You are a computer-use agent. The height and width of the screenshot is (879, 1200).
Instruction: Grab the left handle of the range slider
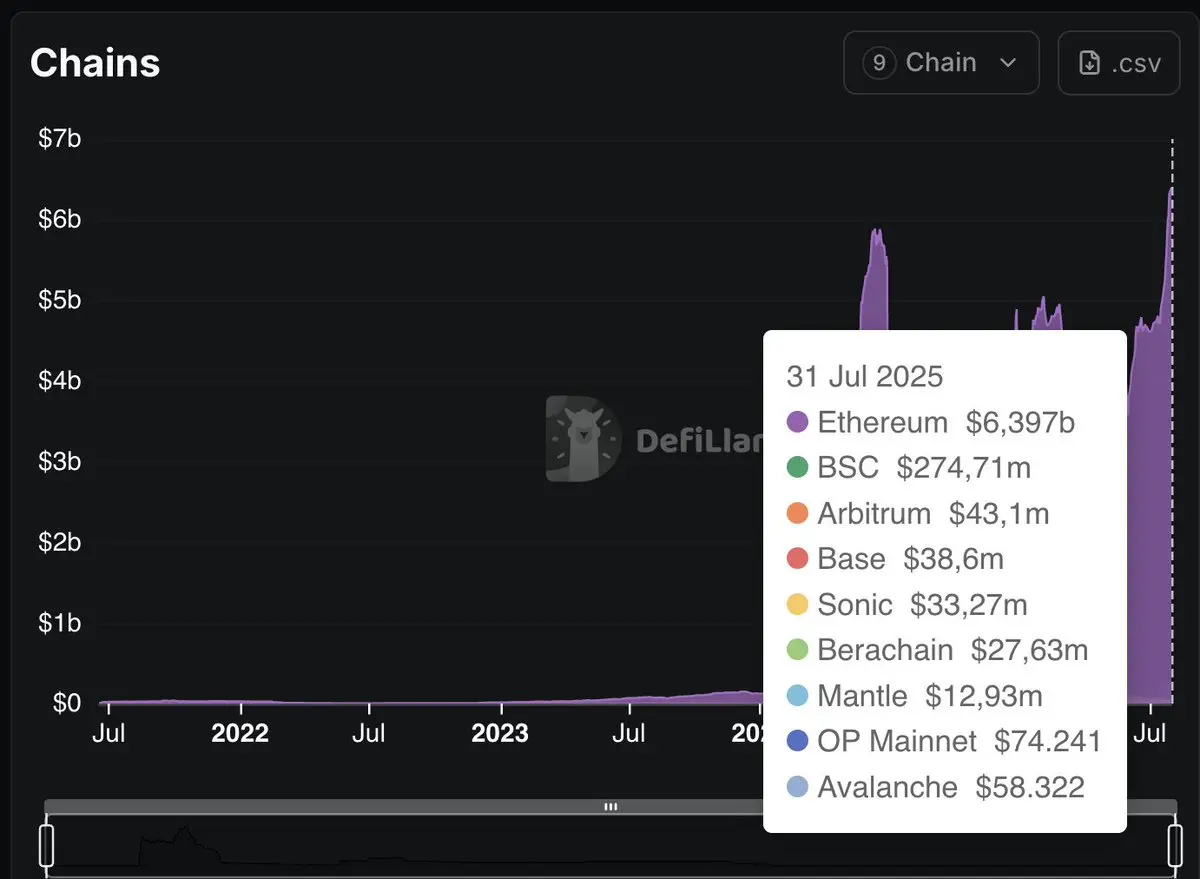tap(46, 845)
